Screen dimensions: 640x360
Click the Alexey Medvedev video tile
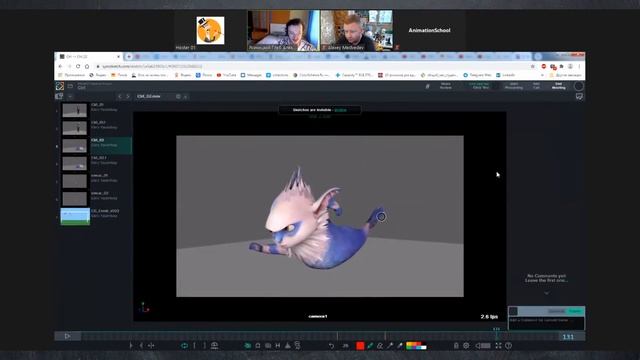(x=357, y=30)
